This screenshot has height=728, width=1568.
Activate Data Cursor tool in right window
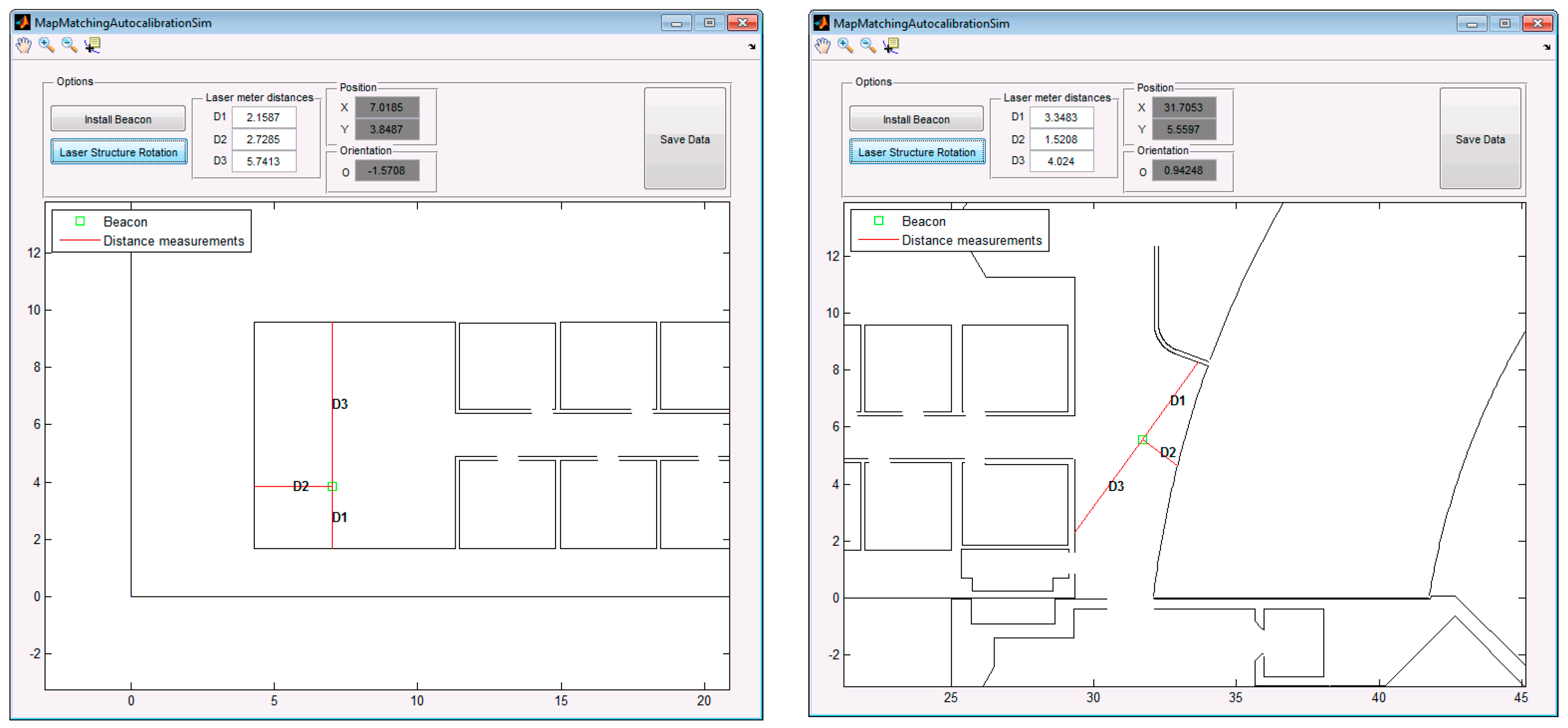tap(892, 46)
